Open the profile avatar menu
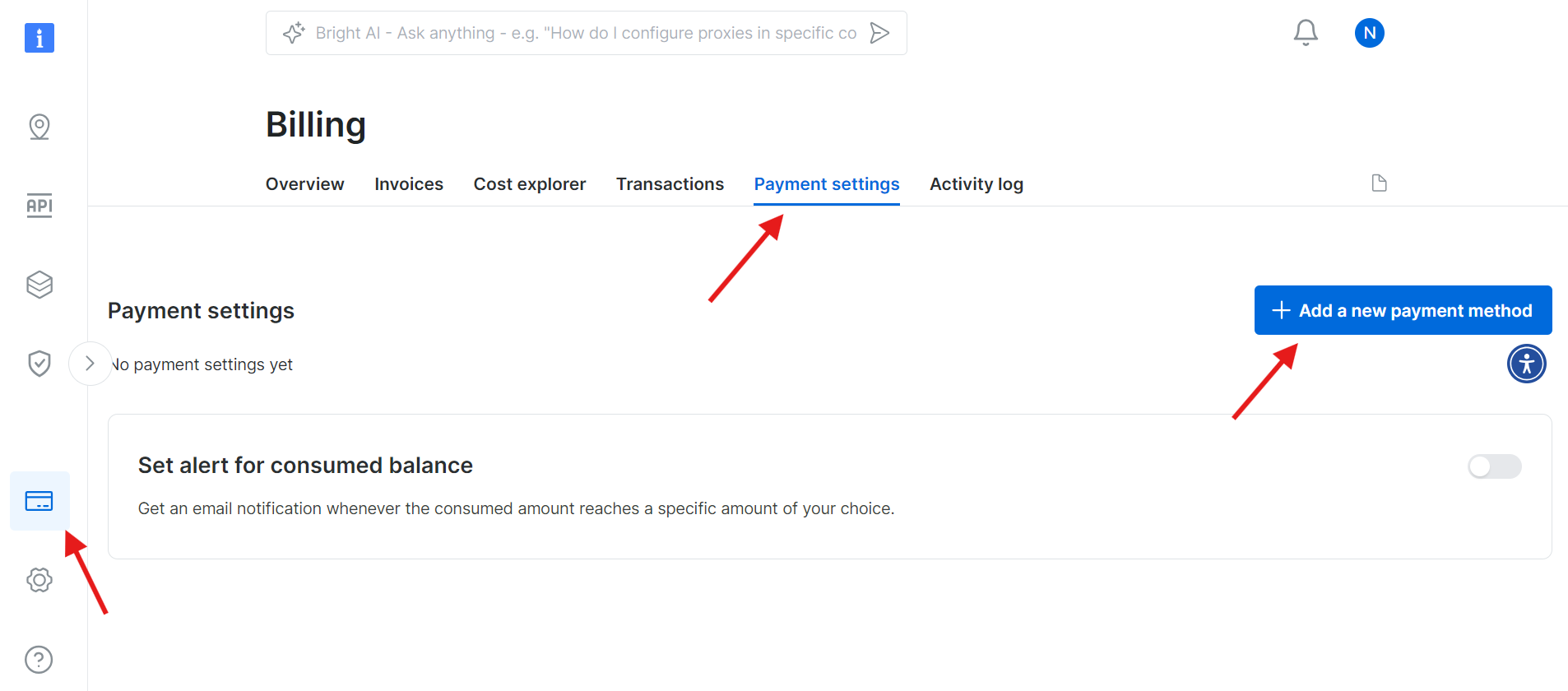1568x691 pixels. tap(1369, 32)
